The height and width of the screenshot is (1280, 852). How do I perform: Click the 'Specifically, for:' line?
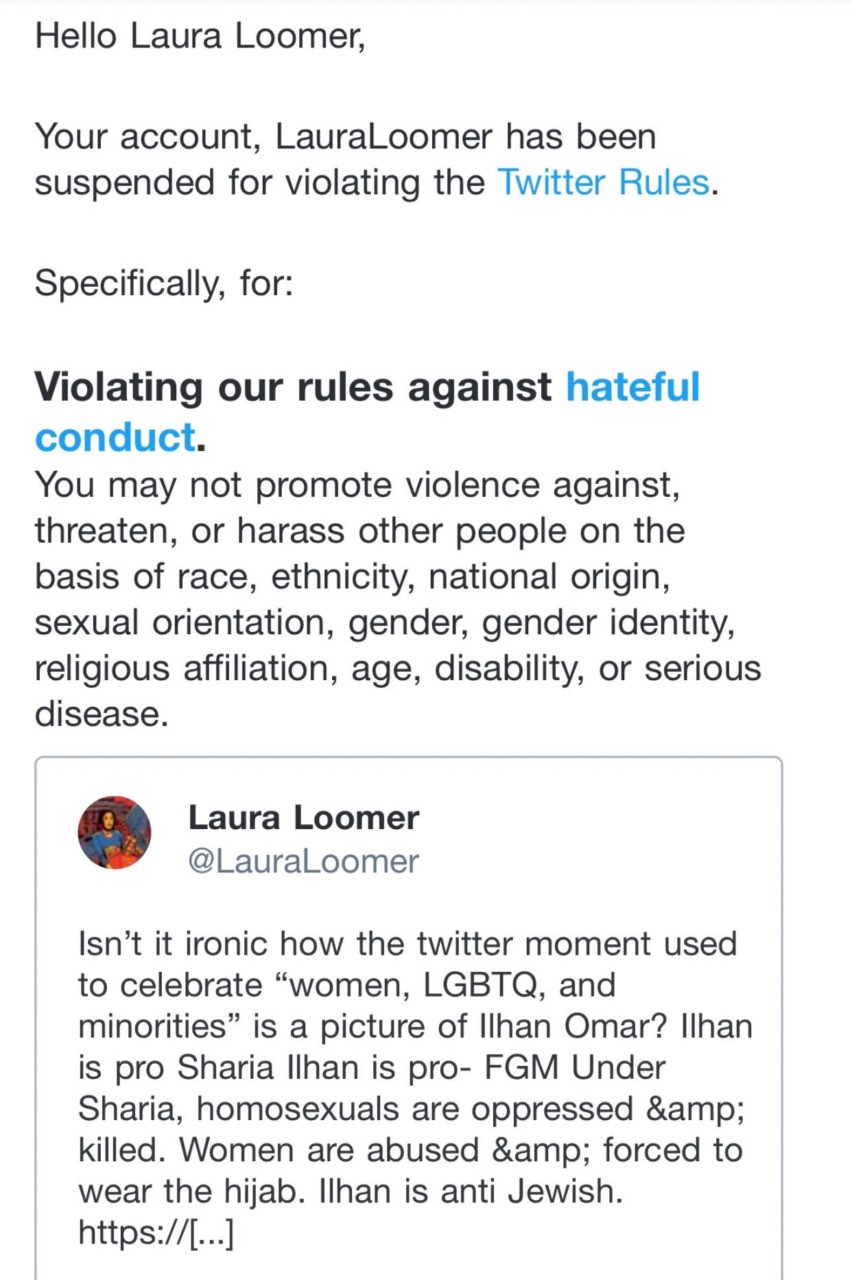click(164, 283)
